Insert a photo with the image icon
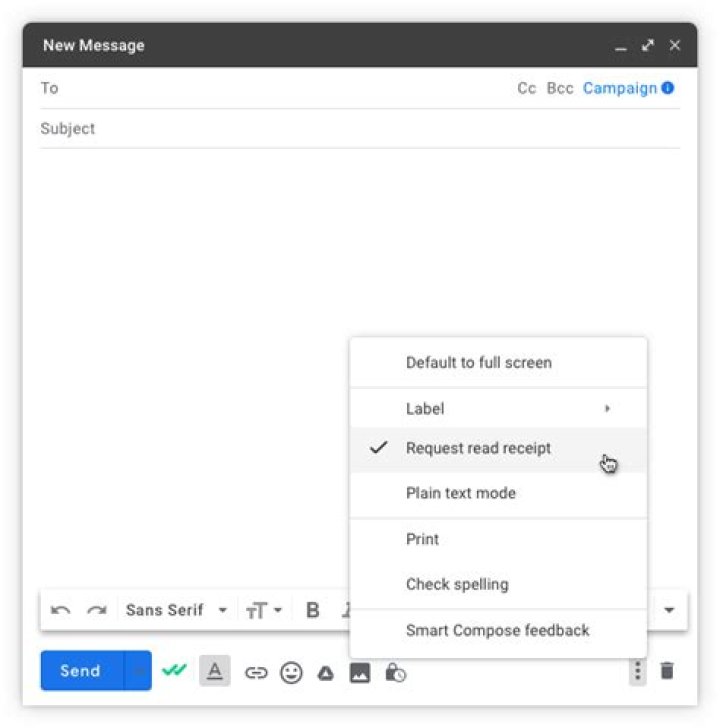The width and height of the screenshot is (720, 728). click(360, 673)
